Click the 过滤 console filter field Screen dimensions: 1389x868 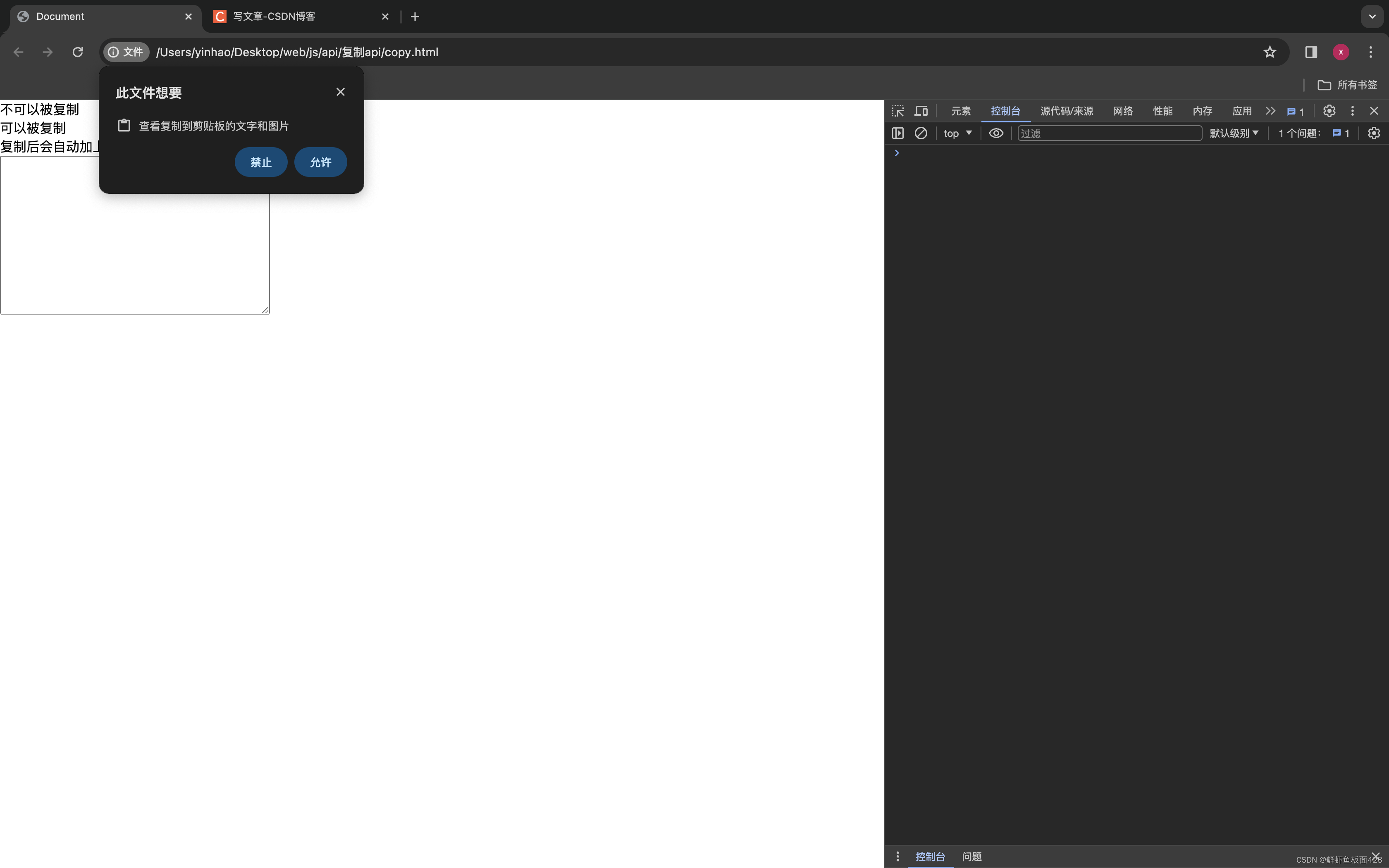[x=1110, y=133]
